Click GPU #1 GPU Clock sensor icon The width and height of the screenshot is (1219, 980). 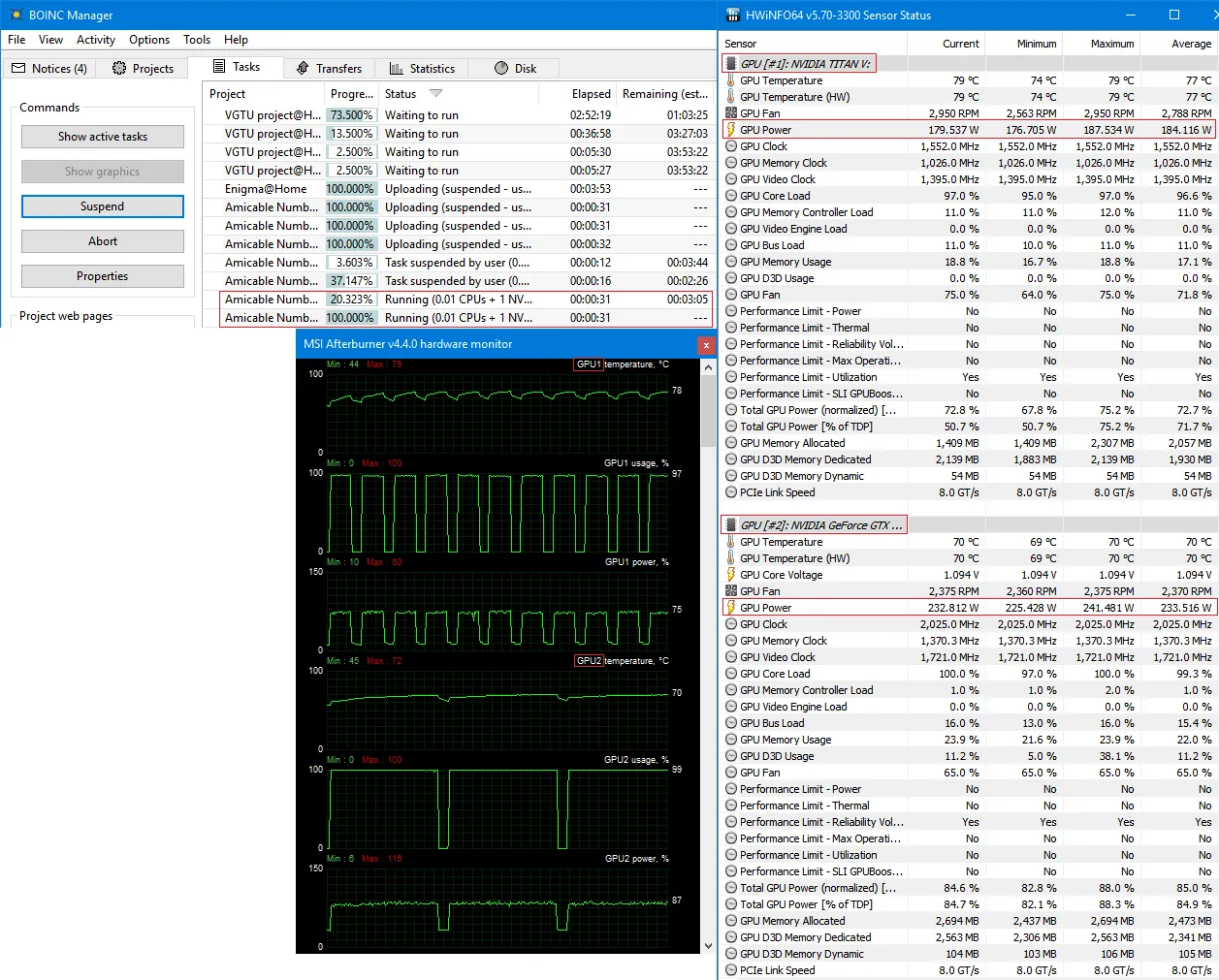[731, 146]
